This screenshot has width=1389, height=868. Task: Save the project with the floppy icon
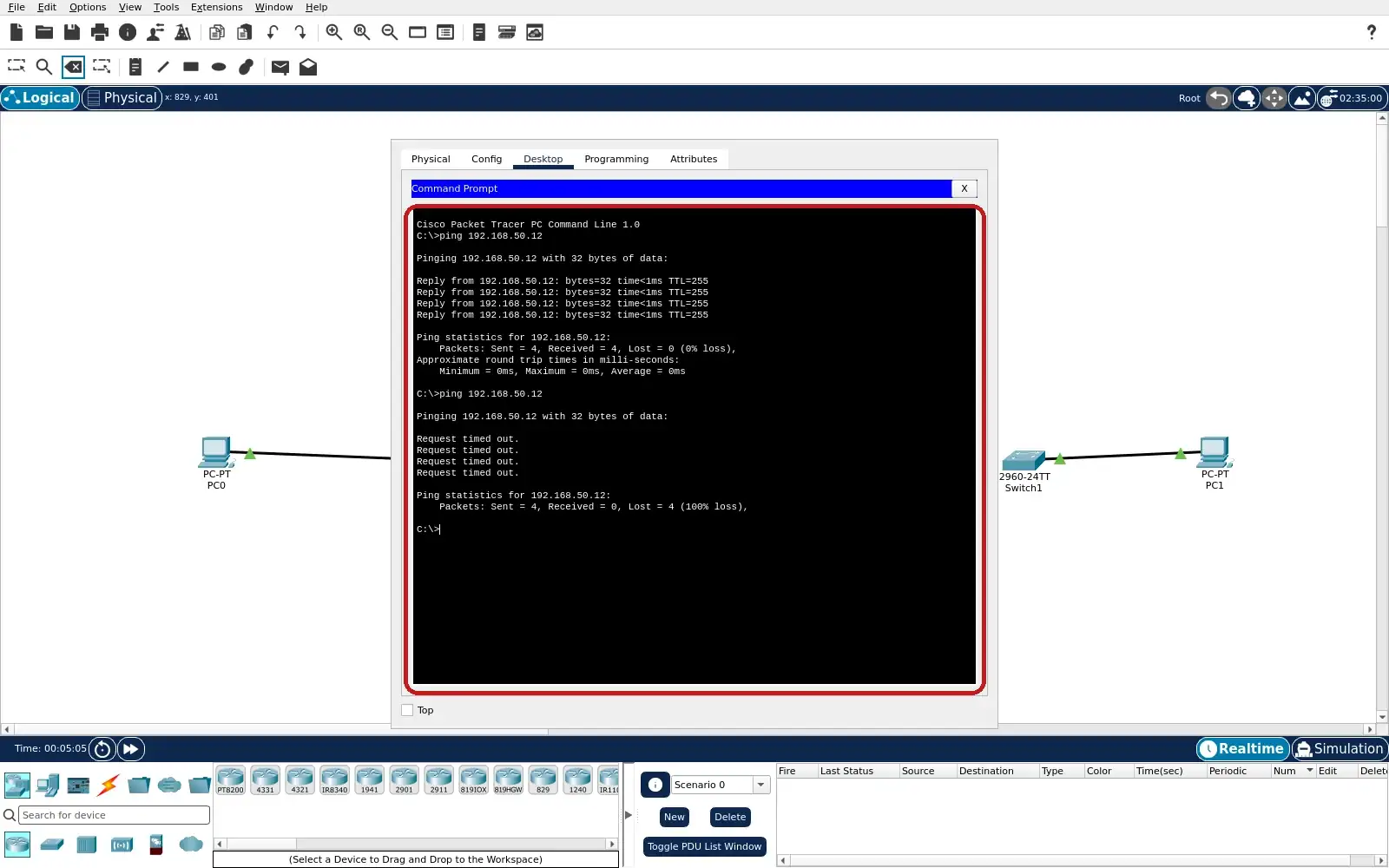click(72, 32)
